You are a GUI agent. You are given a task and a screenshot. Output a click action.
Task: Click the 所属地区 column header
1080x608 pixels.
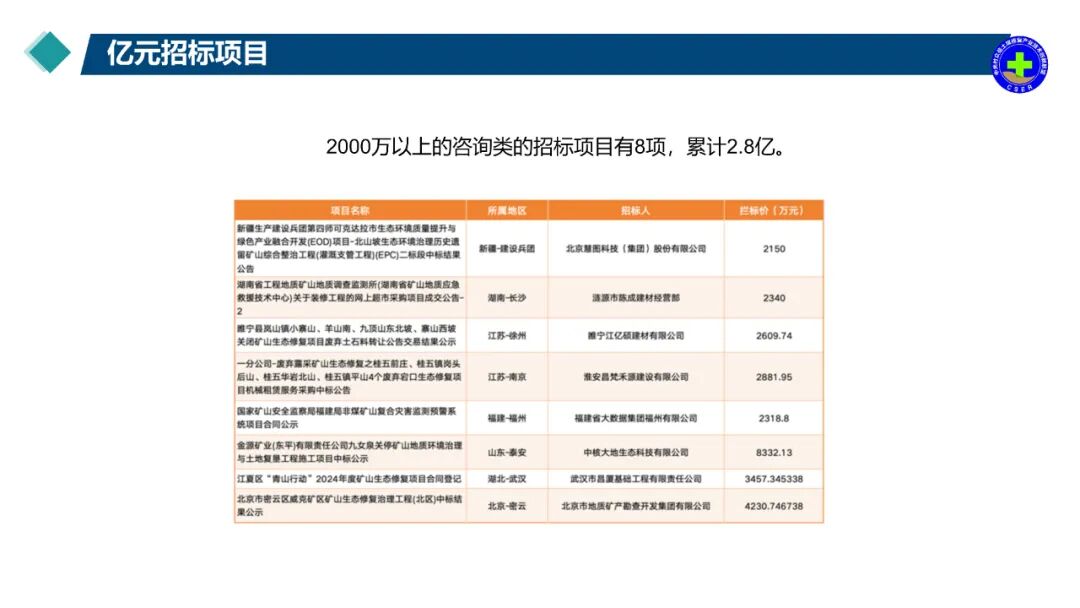point(502,206)
